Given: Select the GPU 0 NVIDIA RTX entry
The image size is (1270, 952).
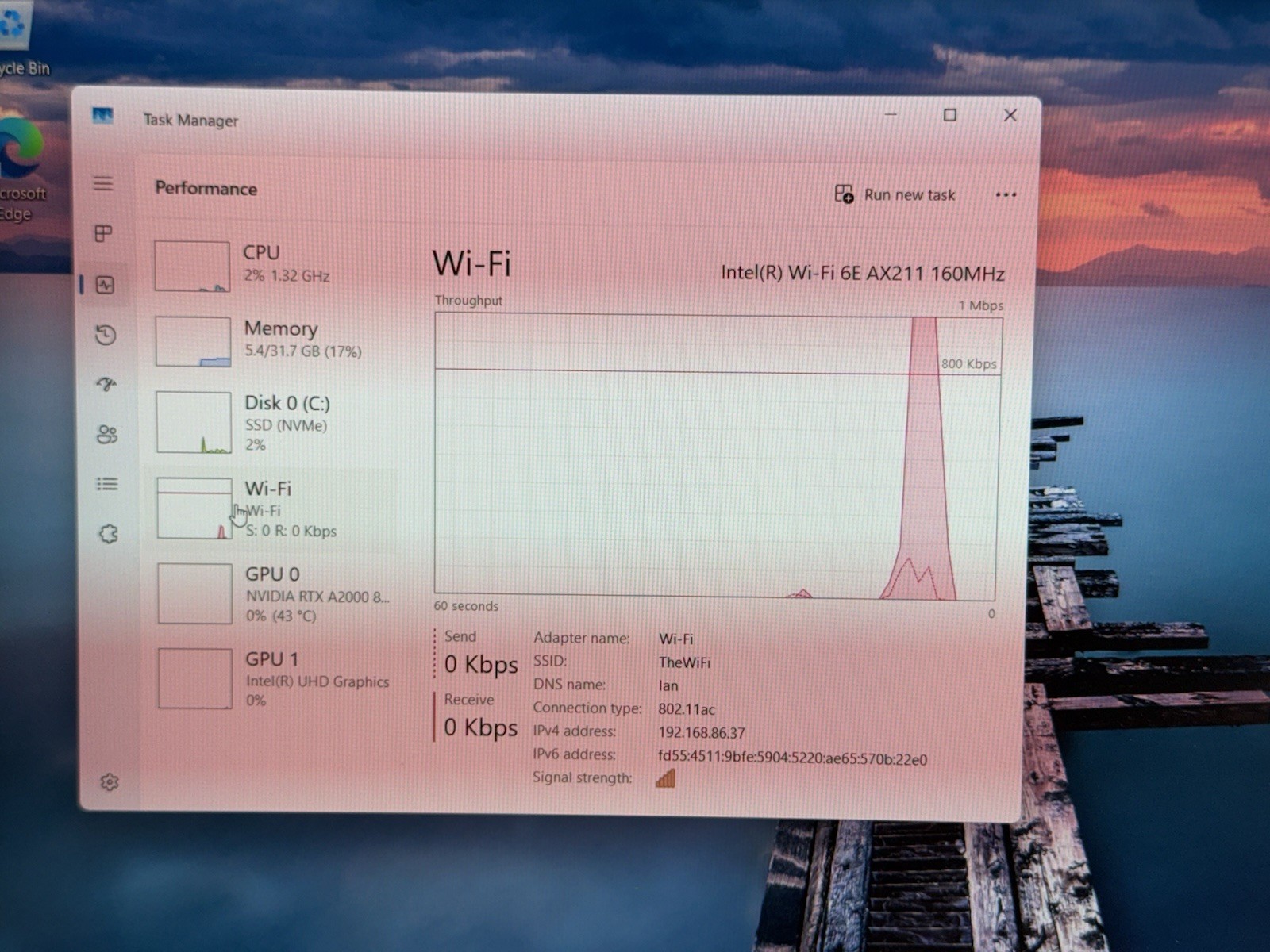Looking at the screenshot, I should (x=271, y=593).
